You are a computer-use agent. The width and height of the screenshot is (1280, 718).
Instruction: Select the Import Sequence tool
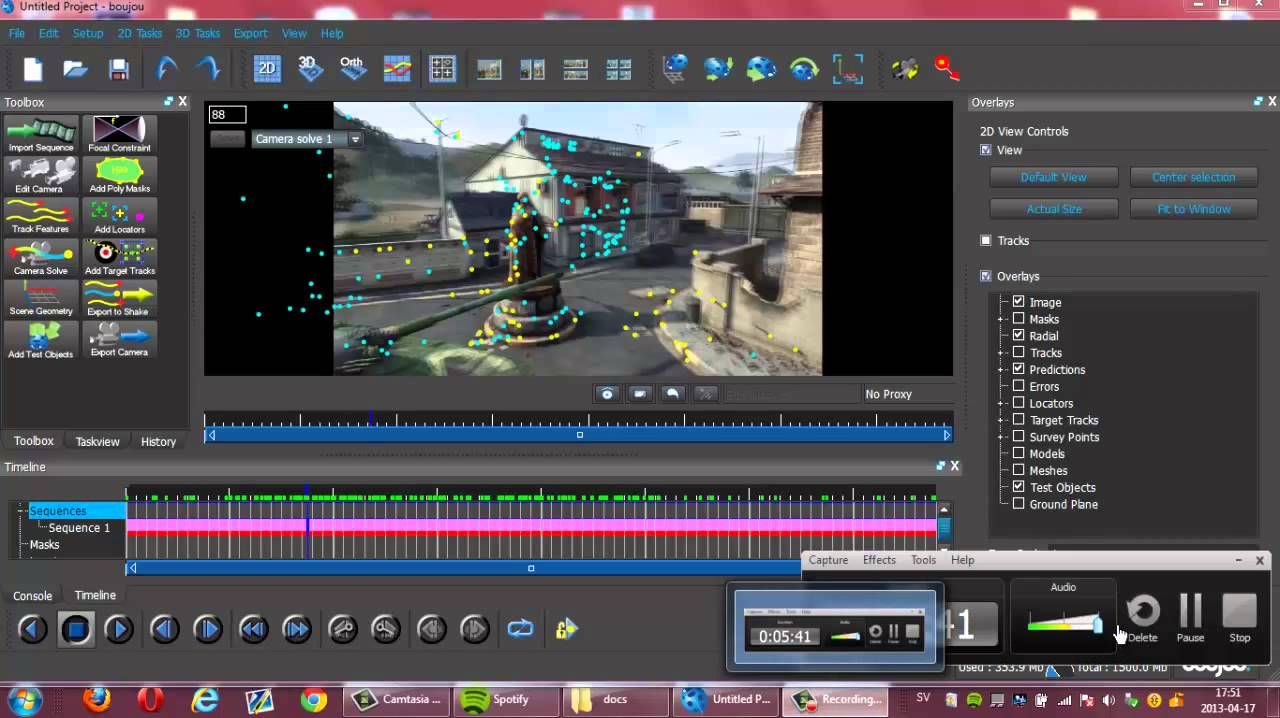[41, 134]
